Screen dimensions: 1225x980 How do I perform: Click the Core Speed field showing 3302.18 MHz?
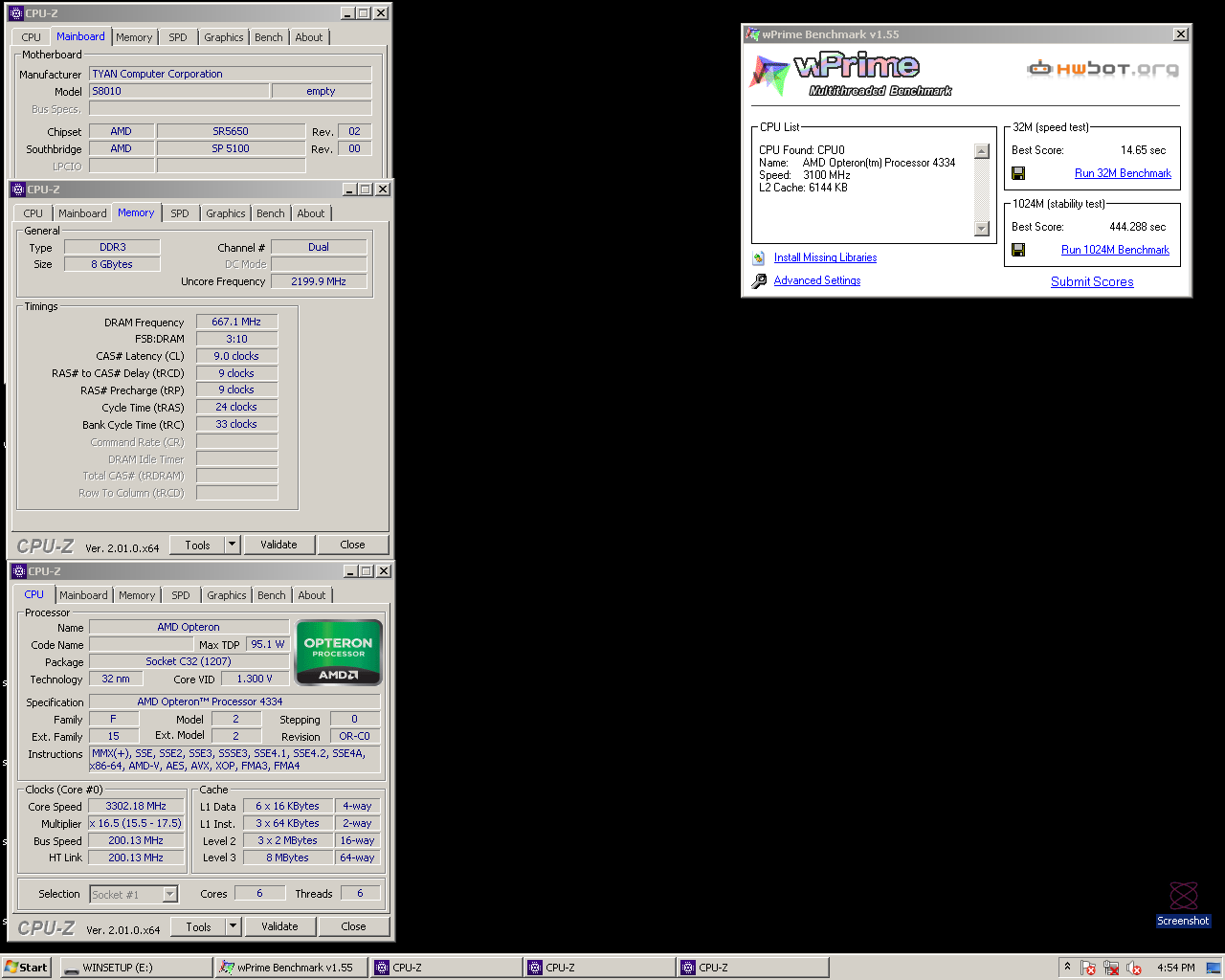(136, 807)
